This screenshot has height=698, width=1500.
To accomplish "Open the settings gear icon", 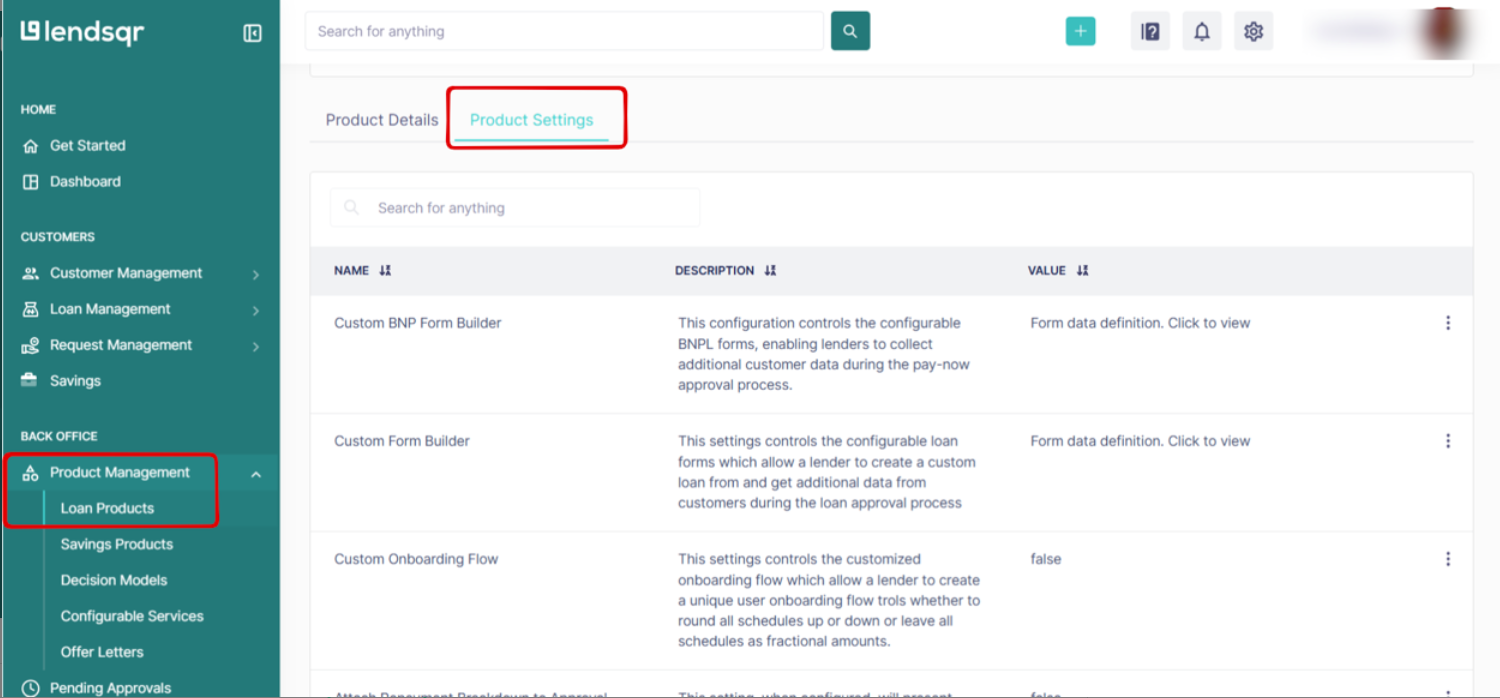I will coord(1253,30).
